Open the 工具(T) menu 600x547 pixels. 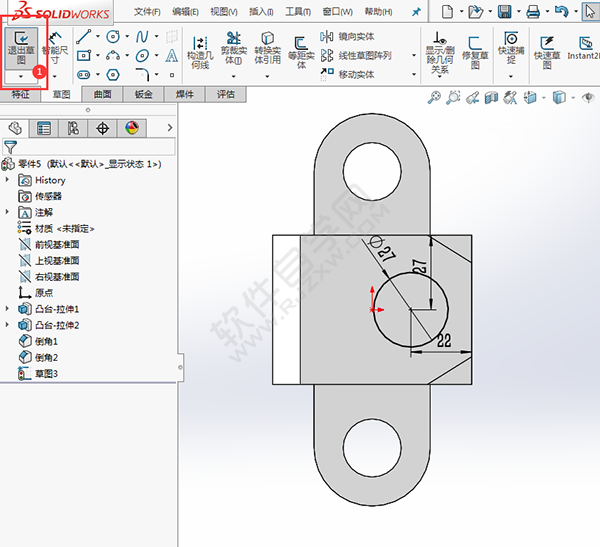coord(298,12)
